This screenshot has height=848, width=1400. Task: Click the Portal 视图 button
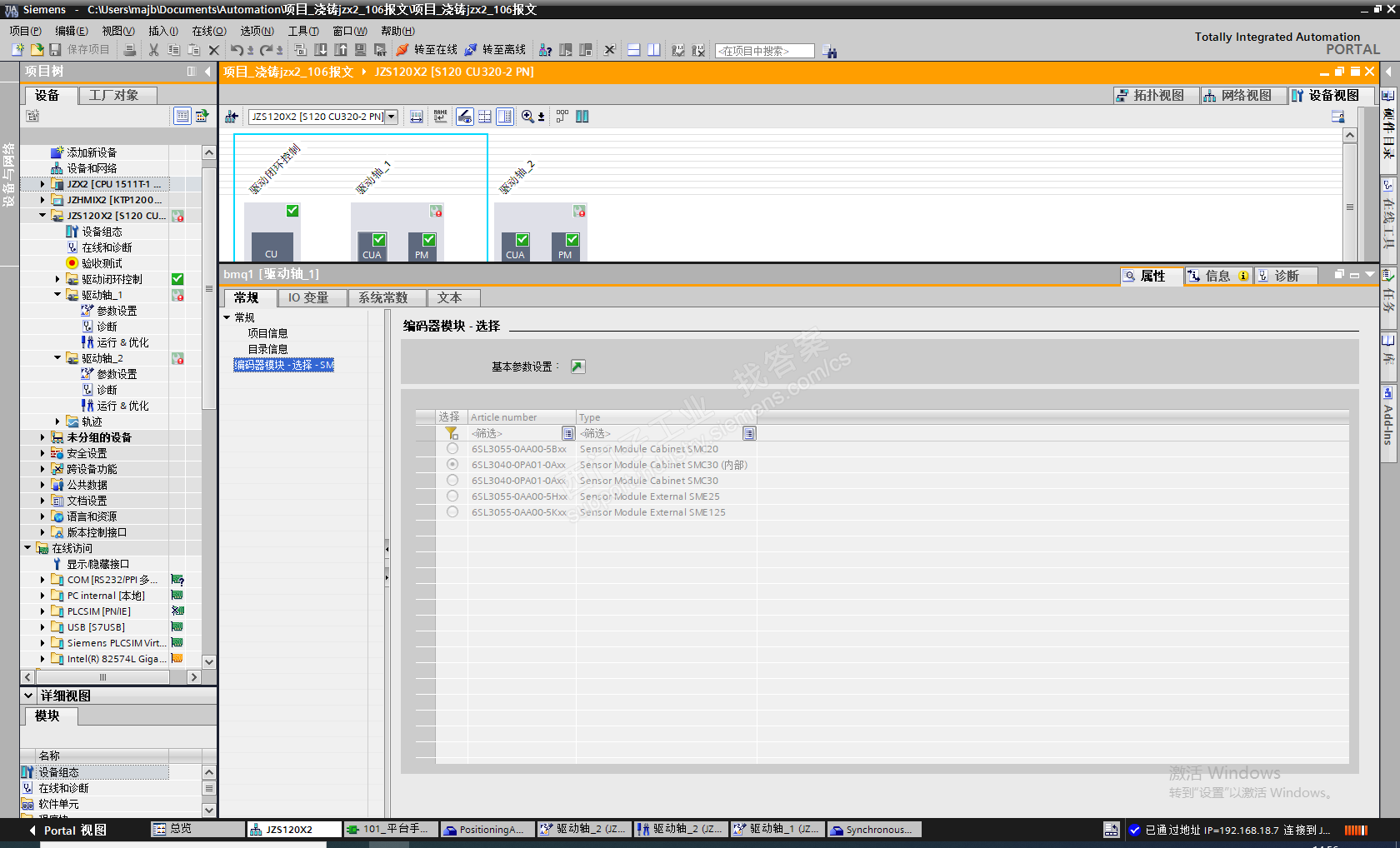coord(68,831)
